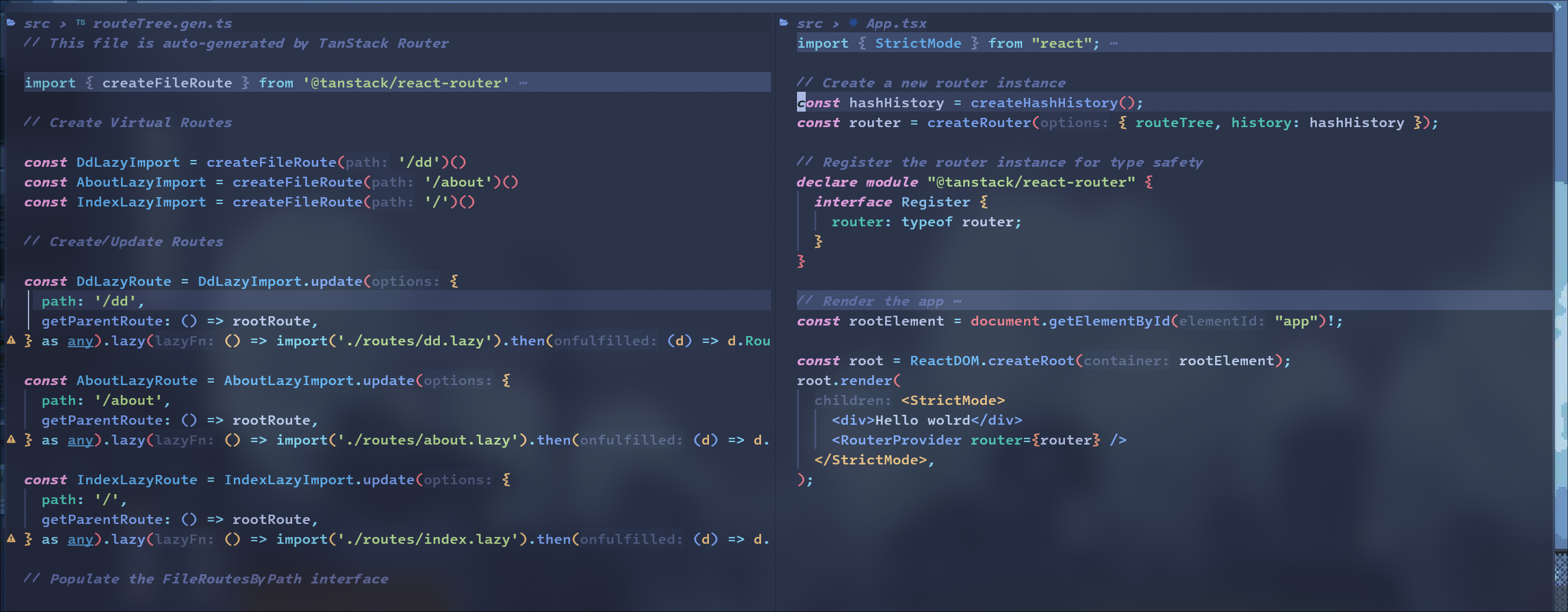Click the "// Populate the FileRoutesByPath interface" comment
1568x612 pixels.
pos(207,579)
